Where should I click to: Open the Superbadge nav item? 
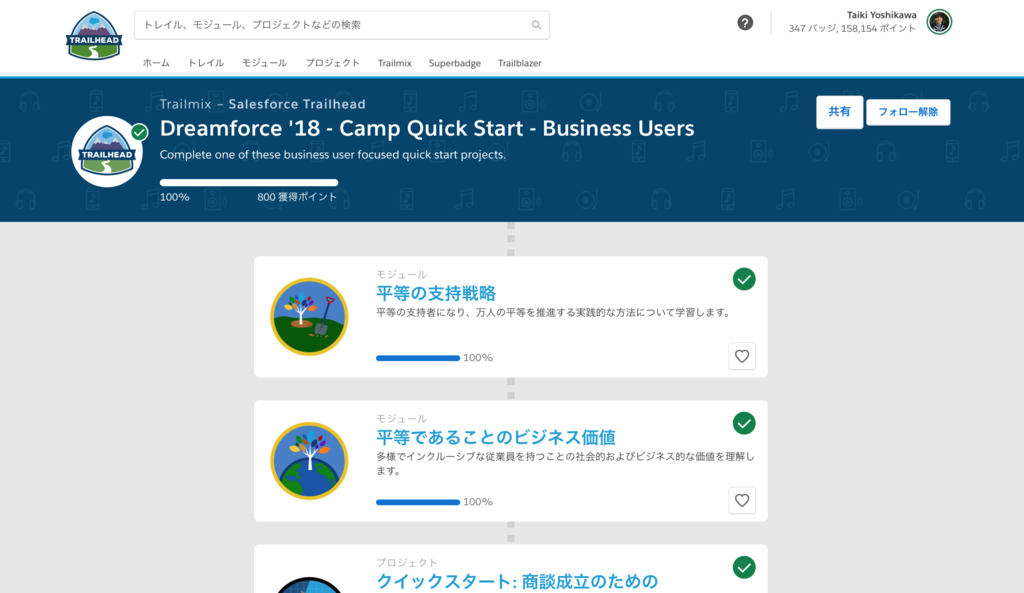tap(455, 63)
